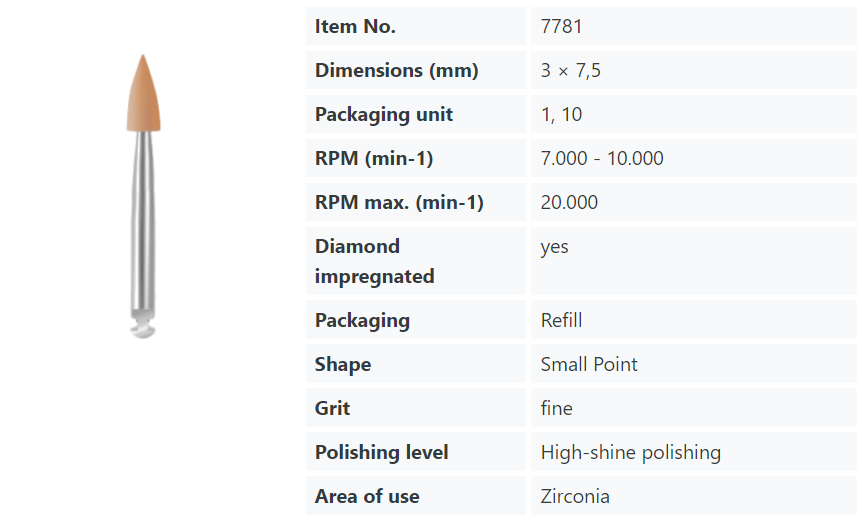Select the 3 × 7,5 dimensions value

[570, 70]
